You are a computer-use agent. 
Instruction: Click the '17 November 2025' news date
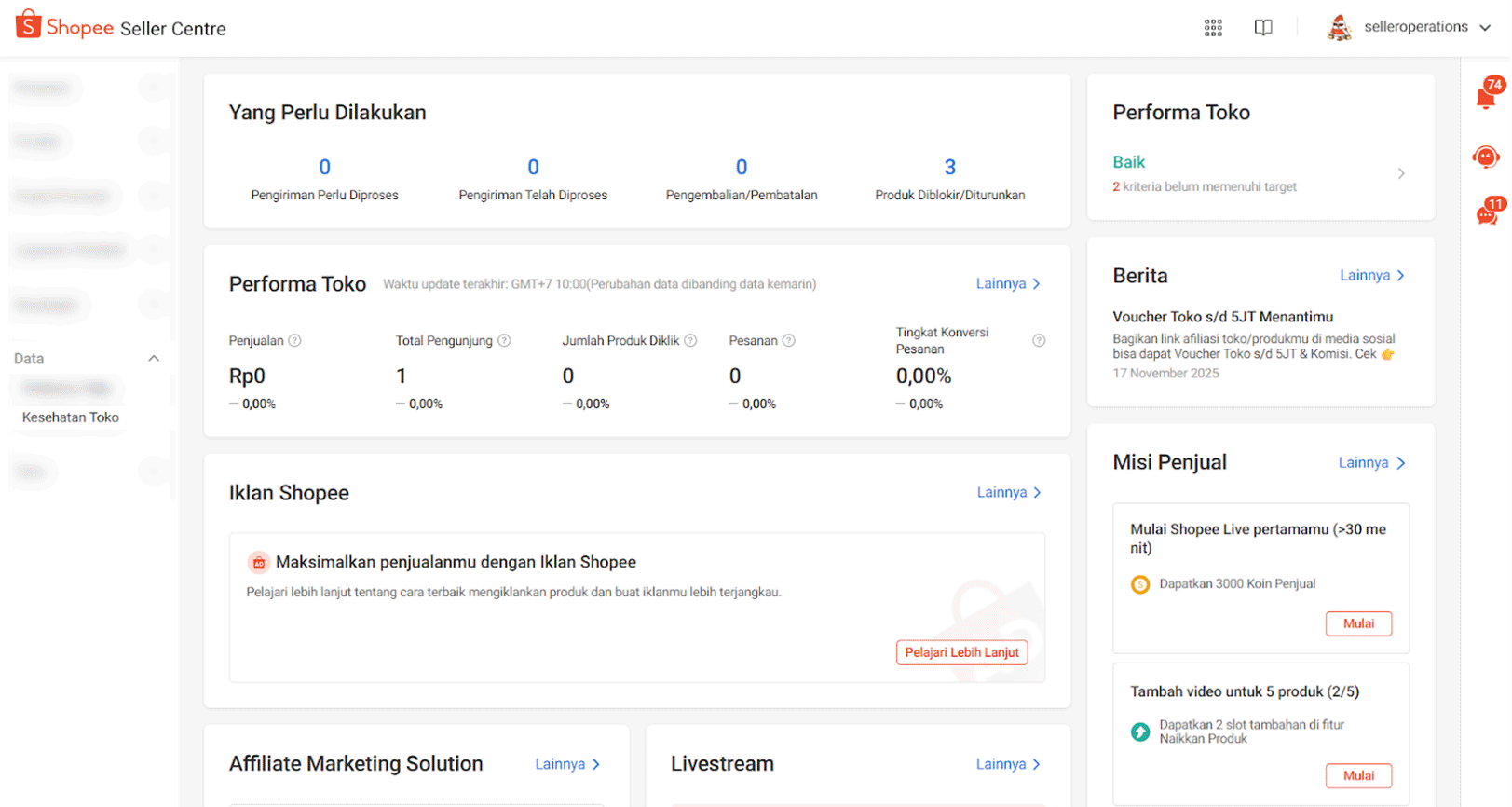click(x=1165, y=374)
